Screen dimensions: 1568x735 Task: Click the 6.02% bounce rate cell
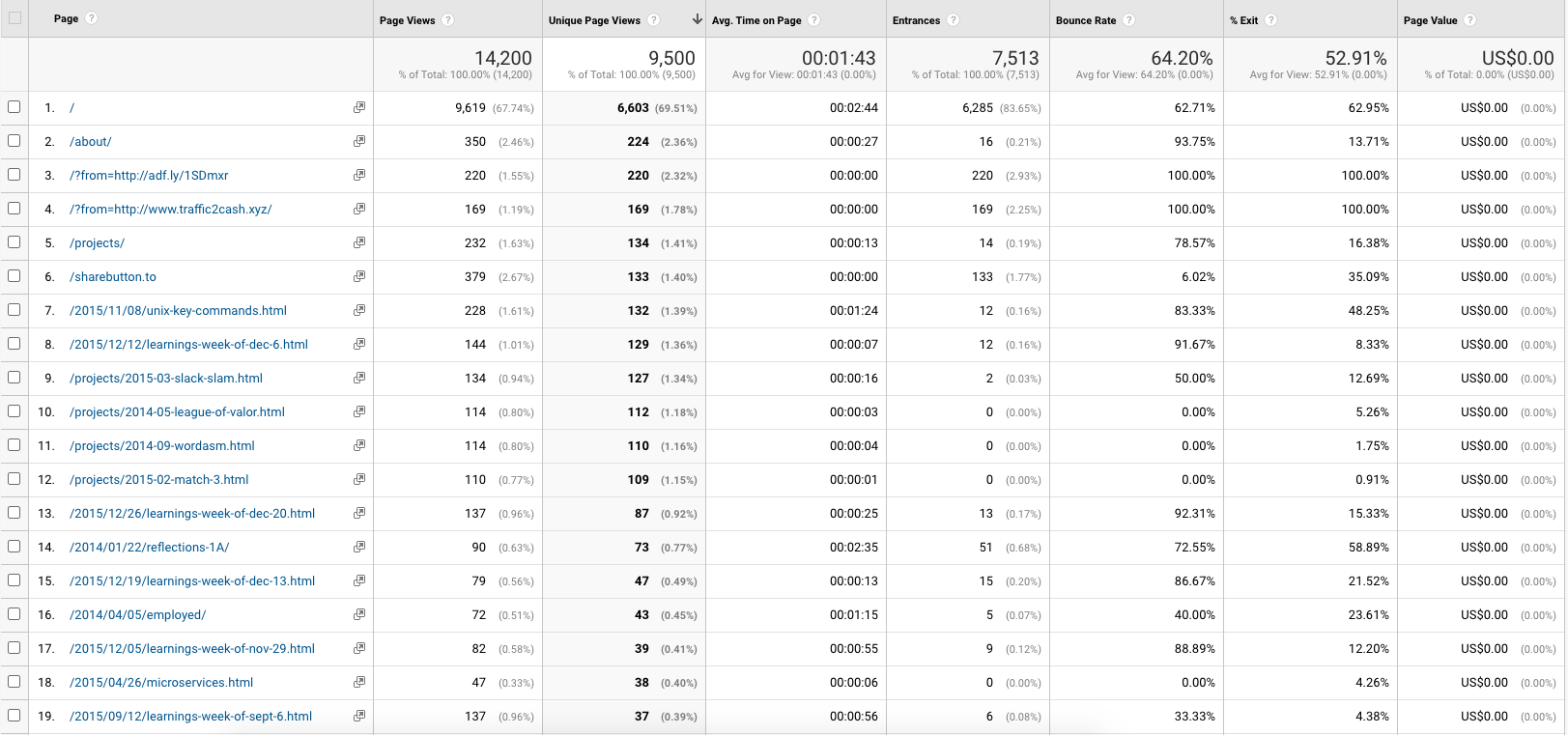point(1198,277)
